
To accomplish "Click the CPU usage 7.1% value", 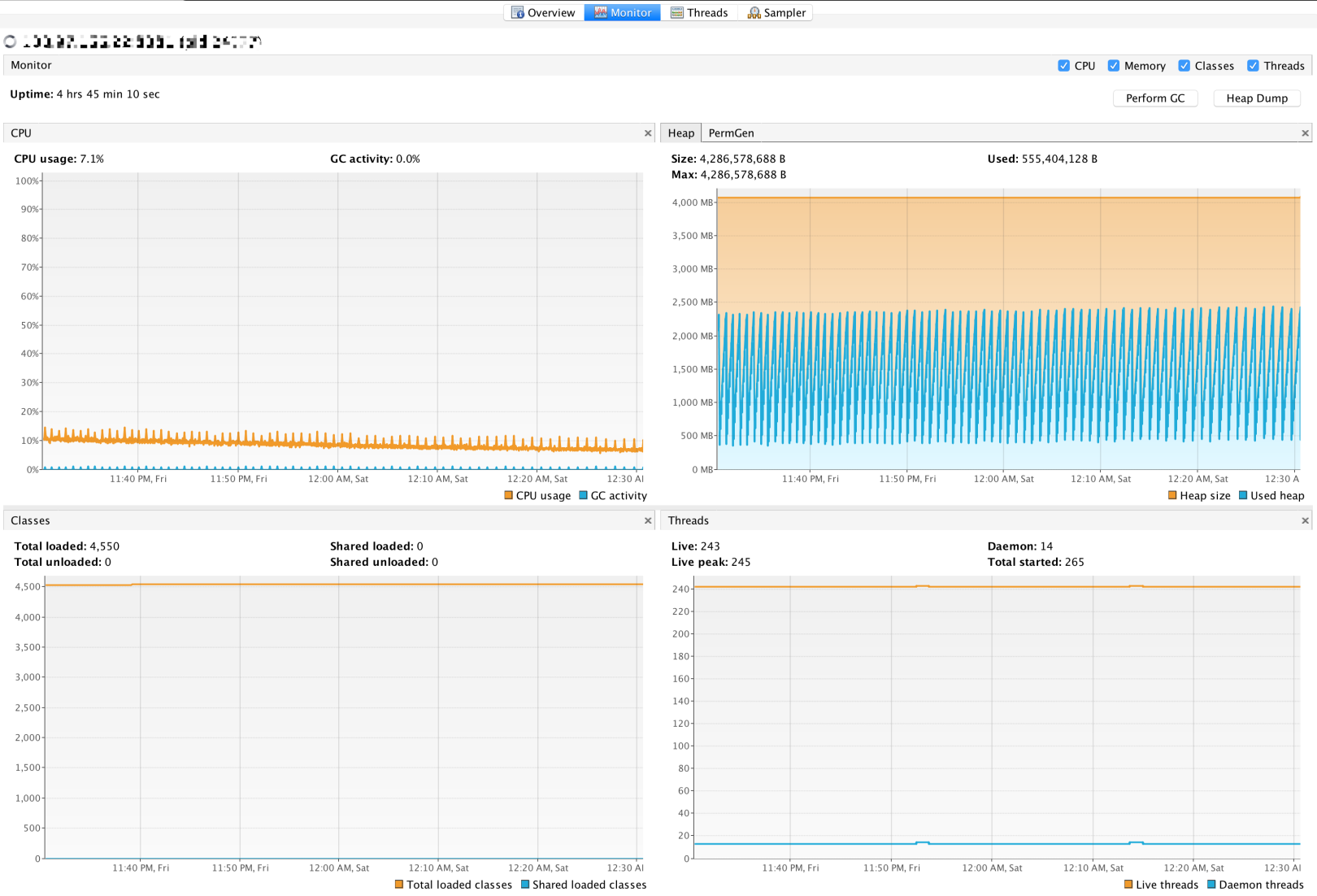I will 92,159.
